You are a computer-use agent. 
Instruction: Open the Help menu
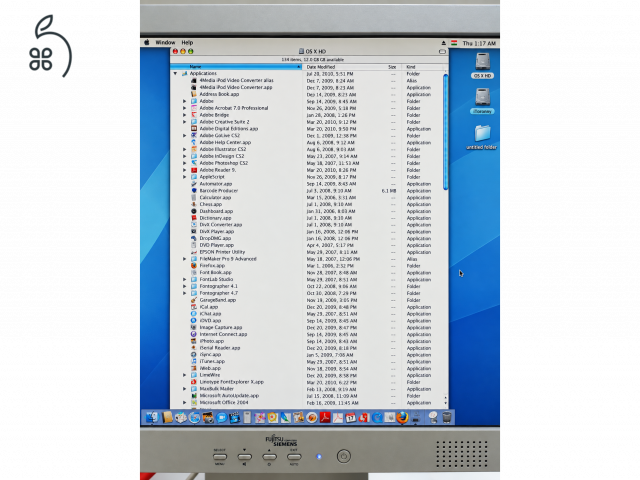[187, 42]
